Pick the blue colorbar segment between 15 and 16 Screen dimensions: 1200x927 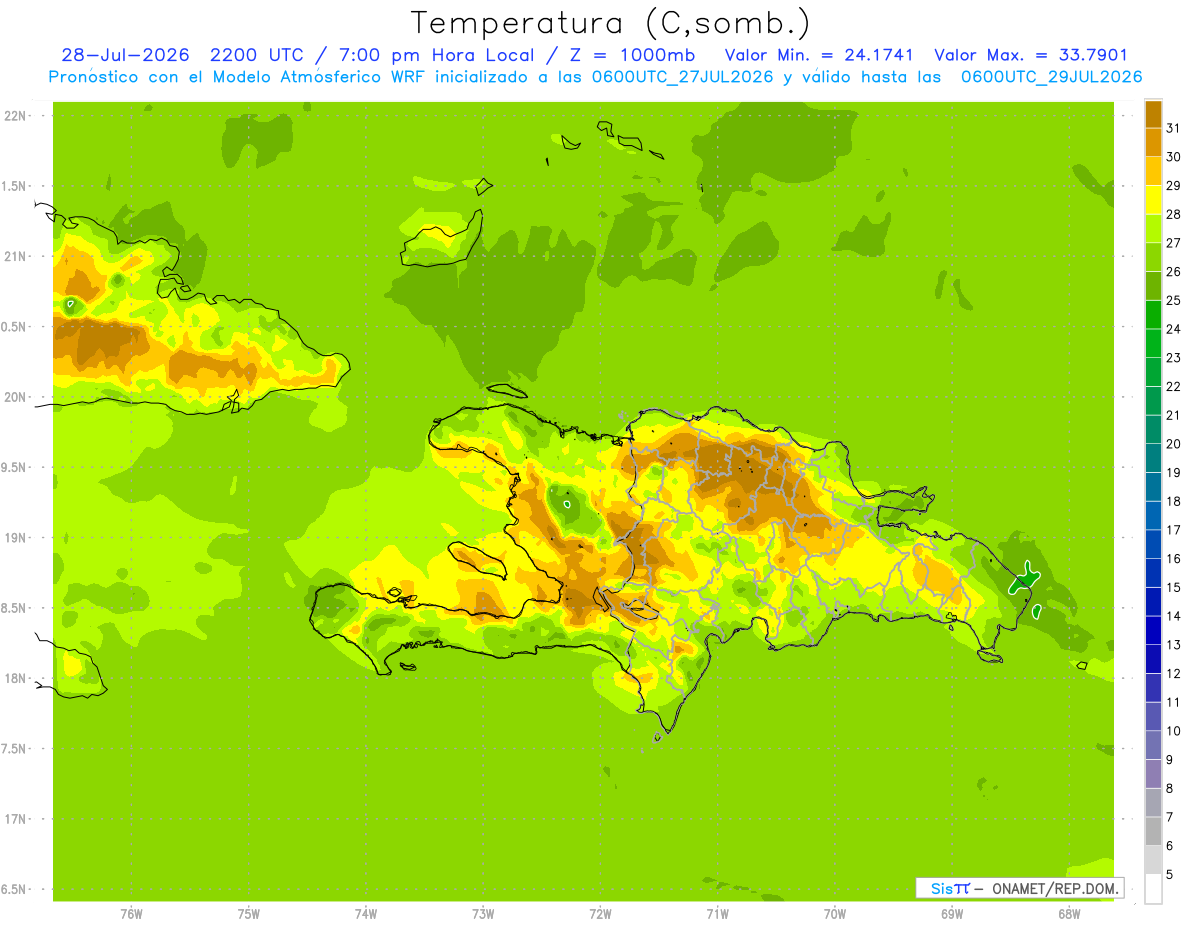pos(1153,573)
